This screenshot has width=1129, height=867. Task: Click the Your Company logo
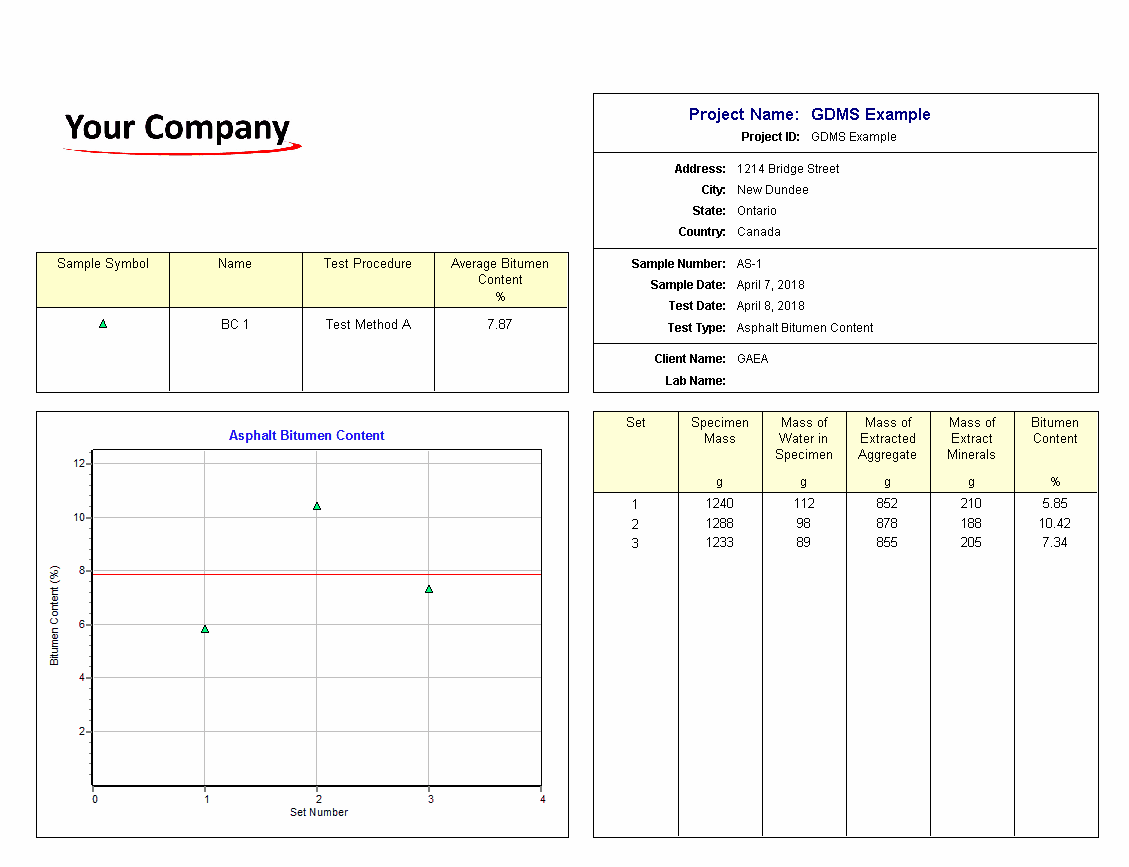pyautogui.click(x=180, y=131)
